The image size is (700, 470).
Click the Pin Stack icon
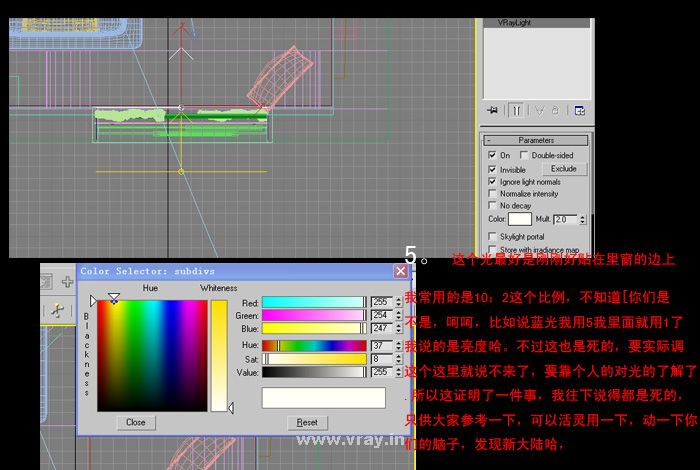(x=493, y=110)
